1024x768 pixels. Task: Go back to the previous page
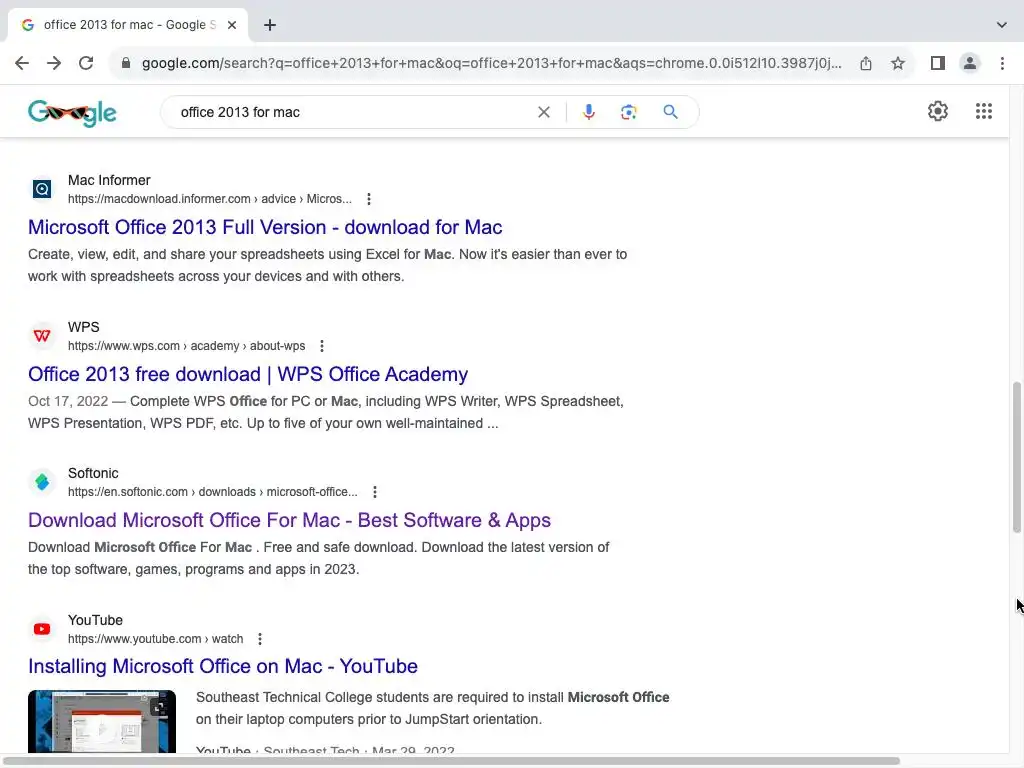coord(22,63)
